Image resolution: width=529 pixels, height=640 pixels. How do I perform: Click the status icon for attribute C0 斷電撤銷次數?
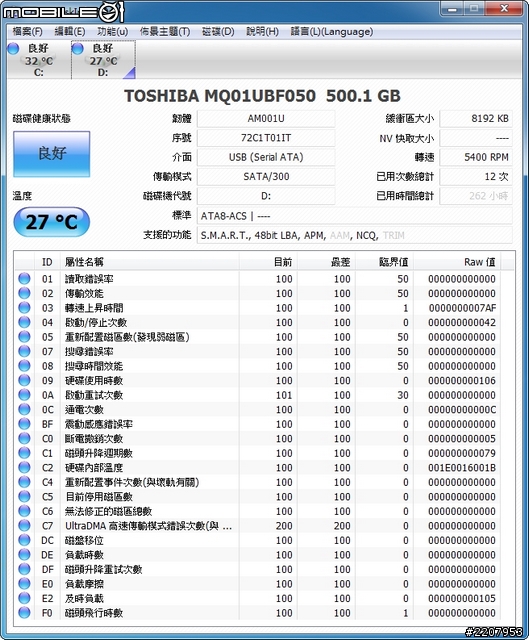pyautogui.click(x=24, y=438)
